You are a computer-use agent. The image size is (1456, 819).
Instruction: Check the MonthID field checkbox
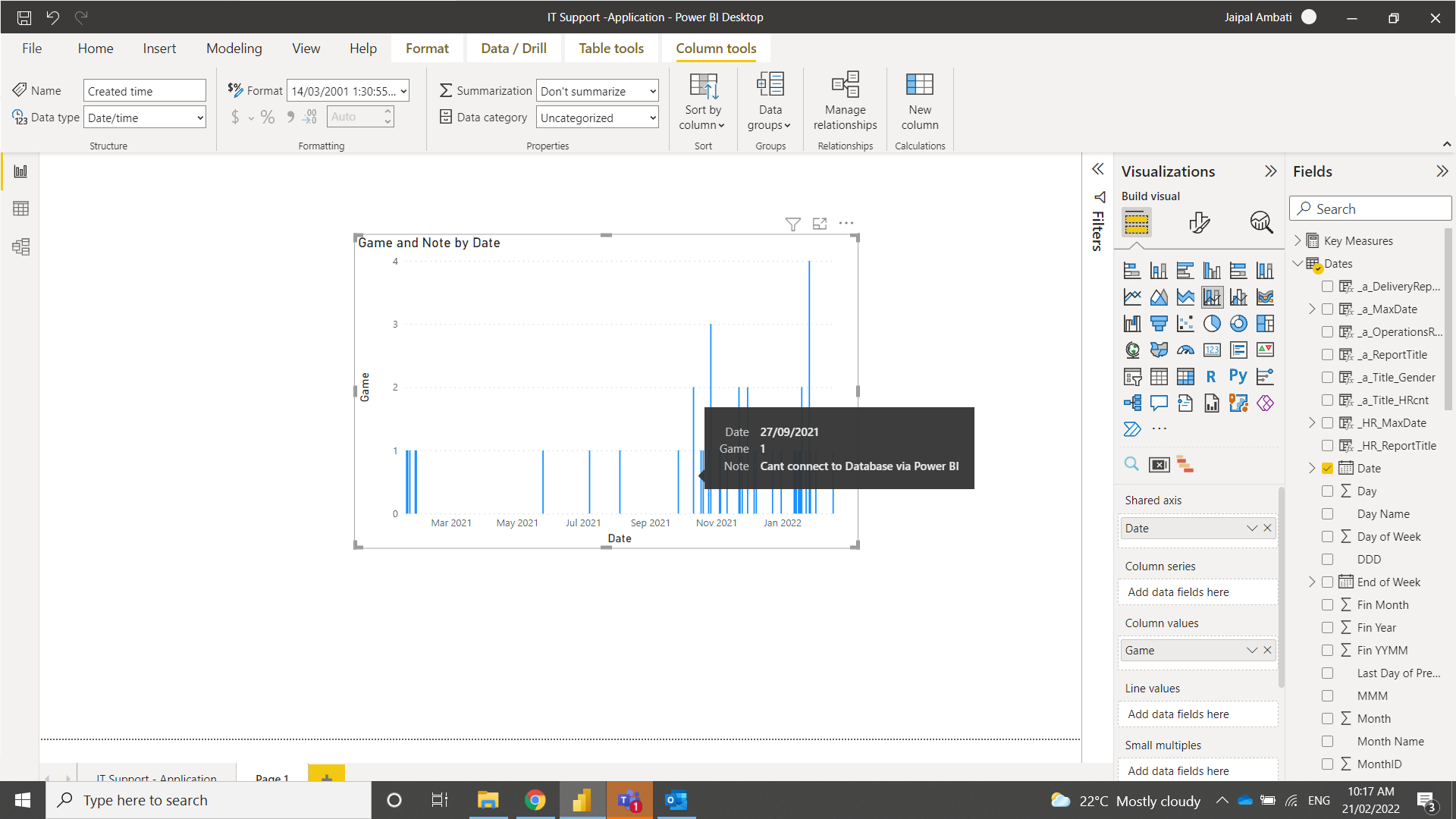point(1327,764)
